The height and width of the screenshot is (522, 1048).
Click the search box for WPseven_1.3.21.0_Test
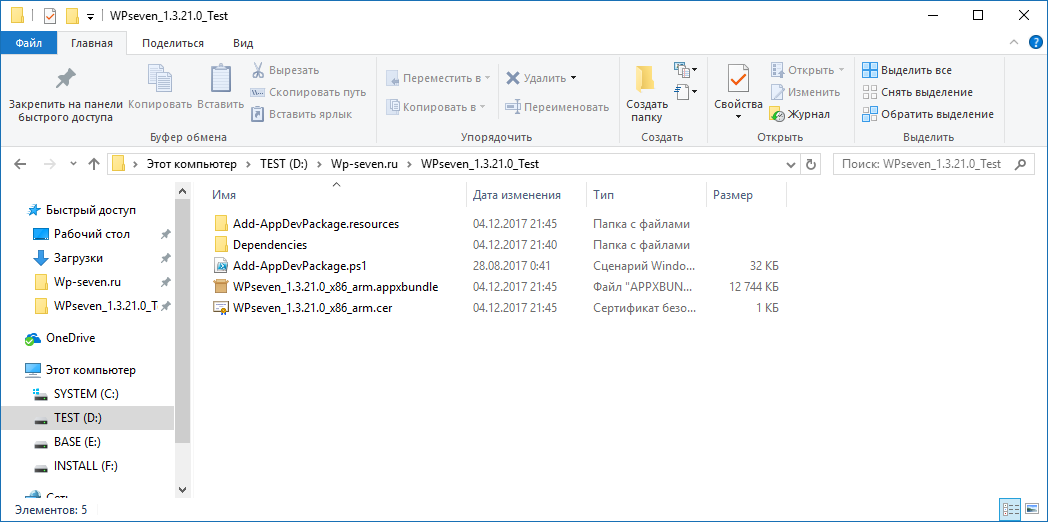tap(920, 164)
